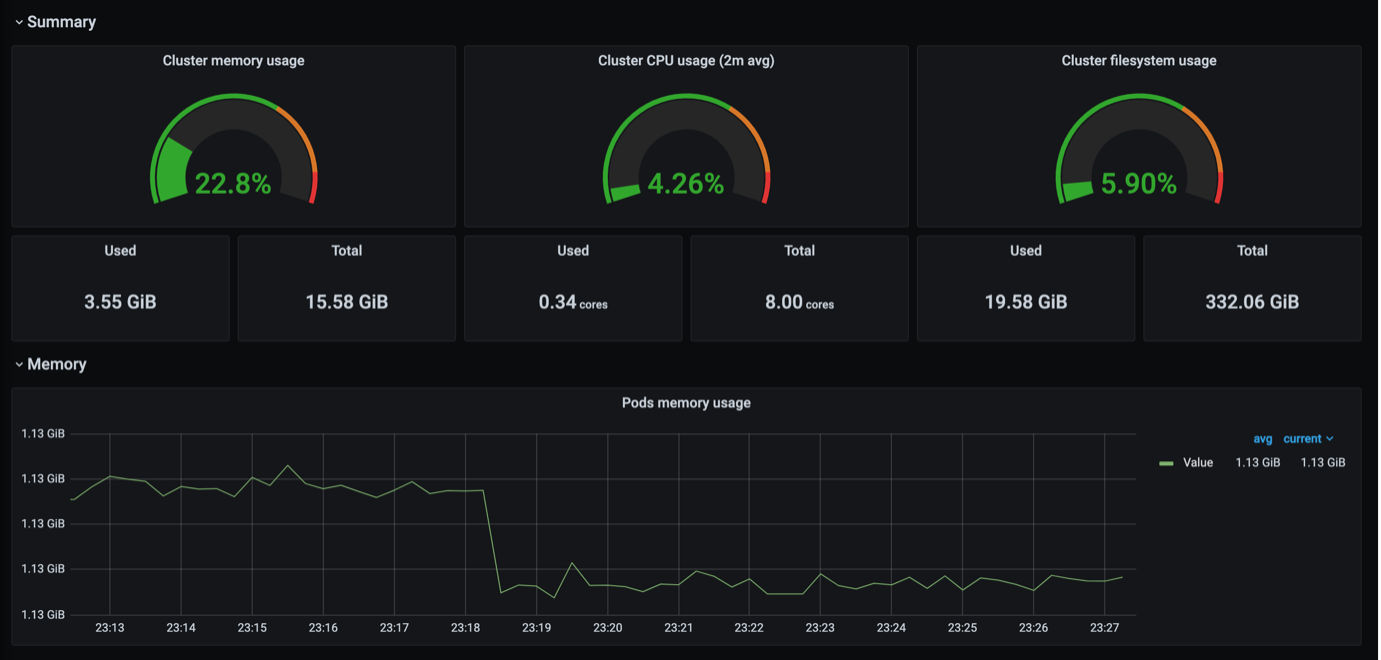Screen dimensions: 1381x660
Task: Sort legend by avg column
Action: coord(1262,439)
